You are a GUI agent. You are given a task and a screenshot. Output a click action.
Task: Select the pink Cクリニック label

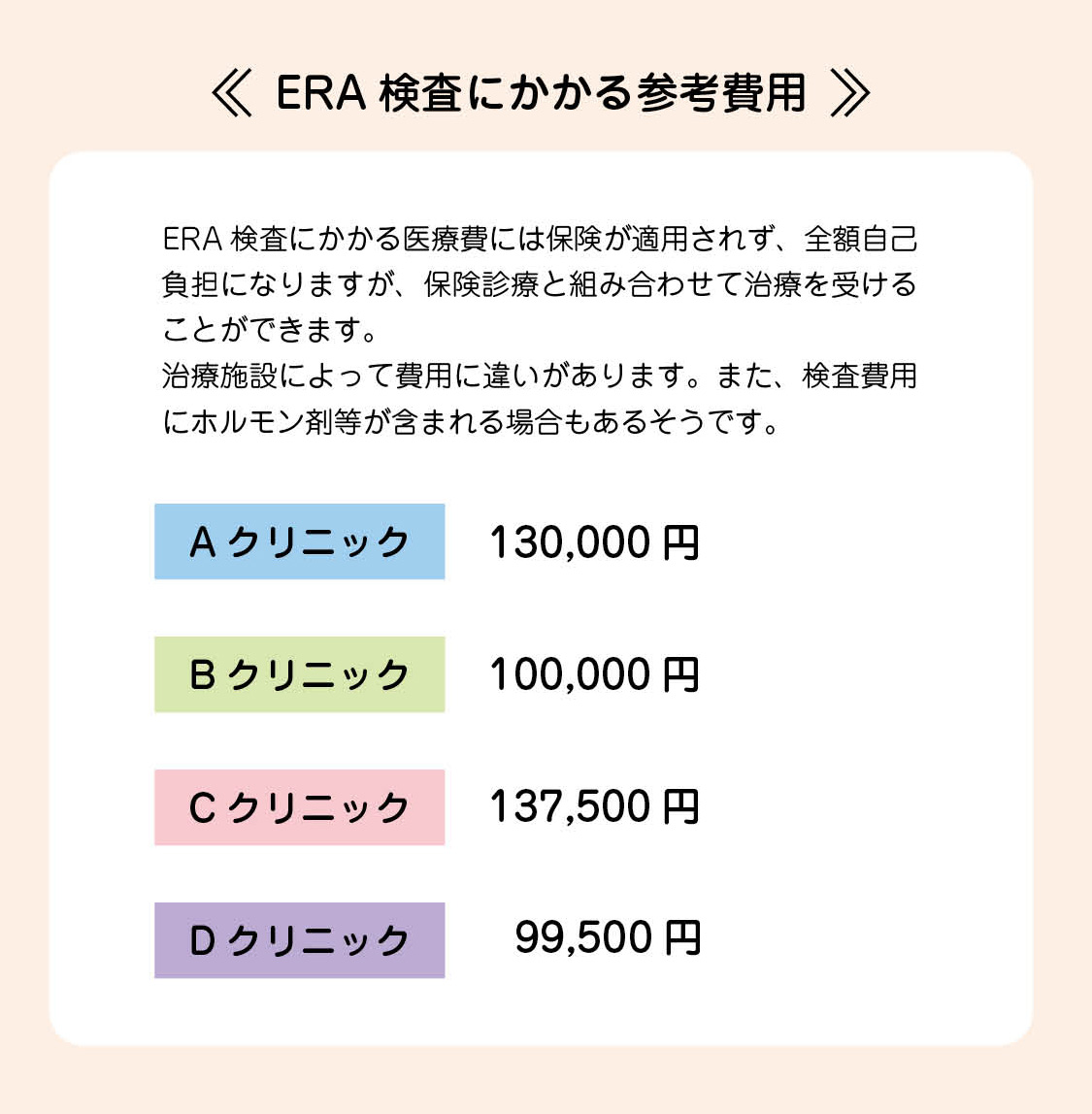point(299,807)
